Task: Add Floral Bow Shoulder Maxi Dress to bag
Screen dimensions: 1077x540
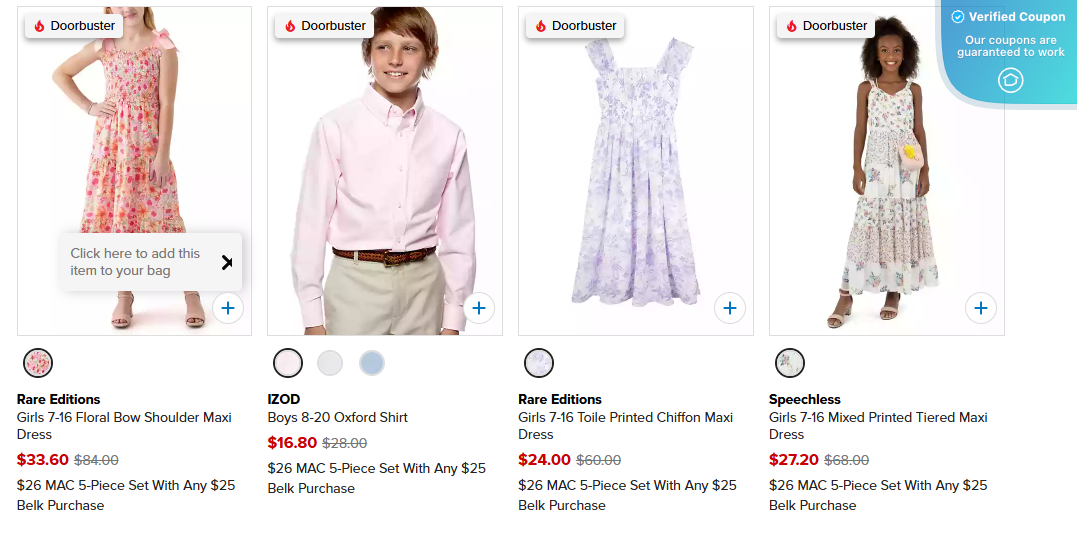Action: pos(228,308)
